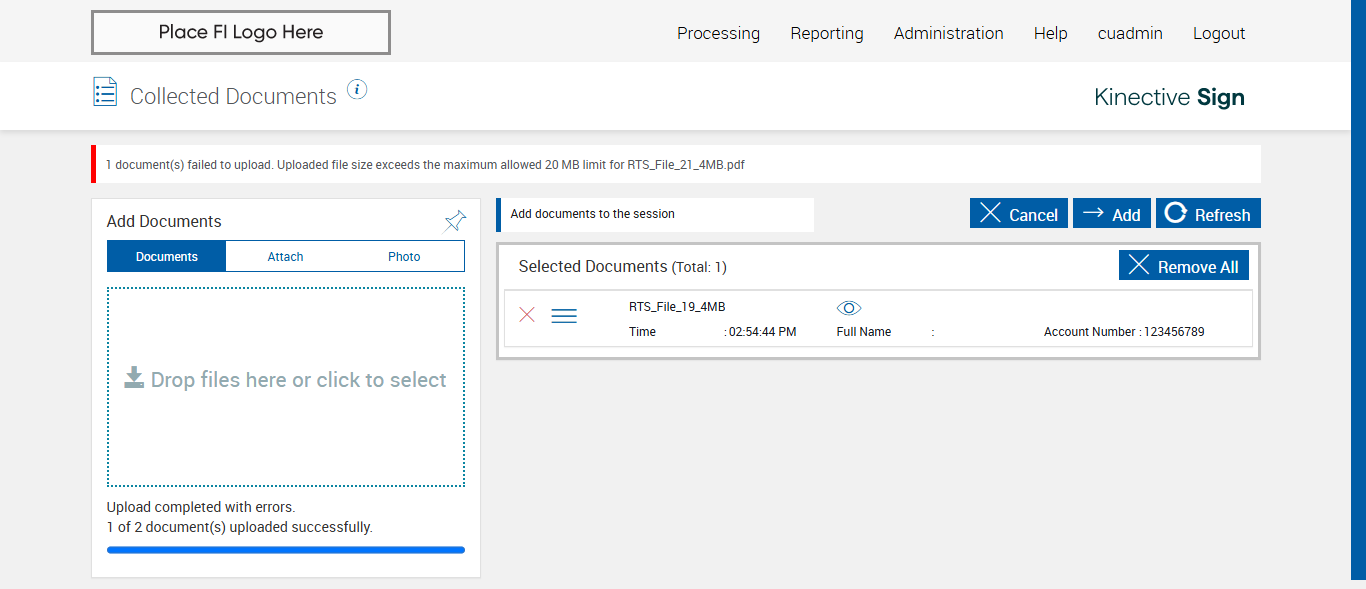Switch to the Attach tab
The width and height of the screenshot is (1366, 589).
285,257
